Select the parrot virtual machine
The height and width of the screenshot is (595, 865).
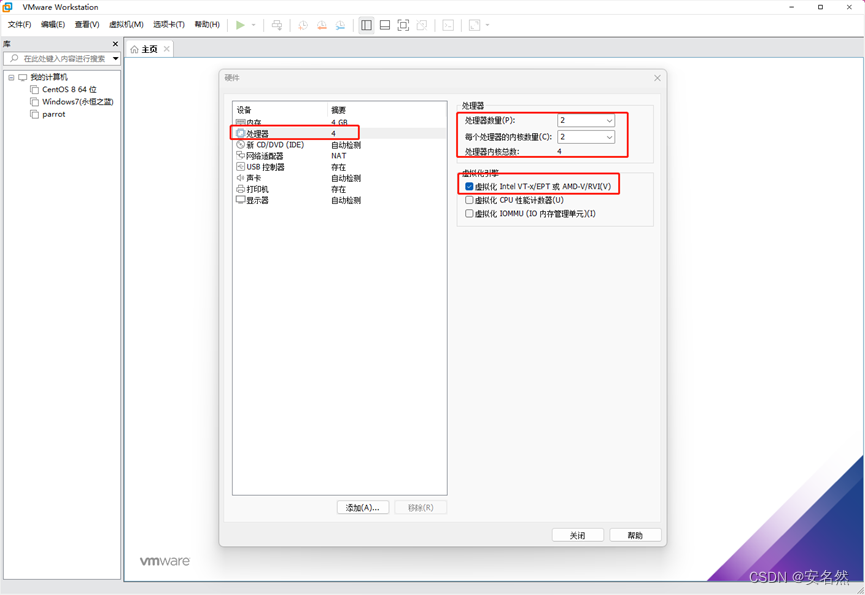(47, 115)
